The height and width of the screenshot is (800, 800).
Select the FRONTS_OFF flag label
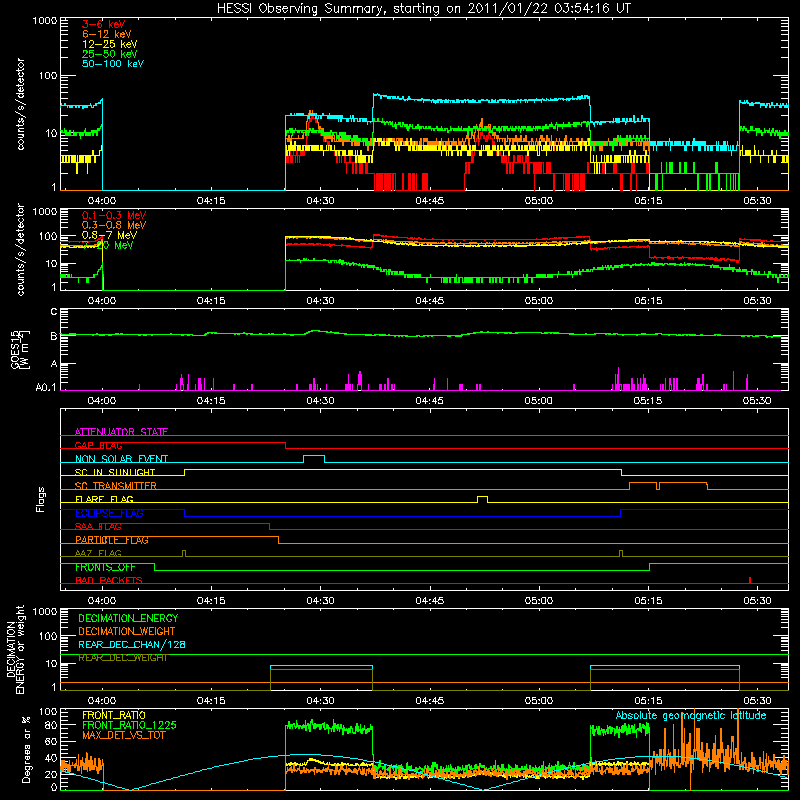pos(105,567)
